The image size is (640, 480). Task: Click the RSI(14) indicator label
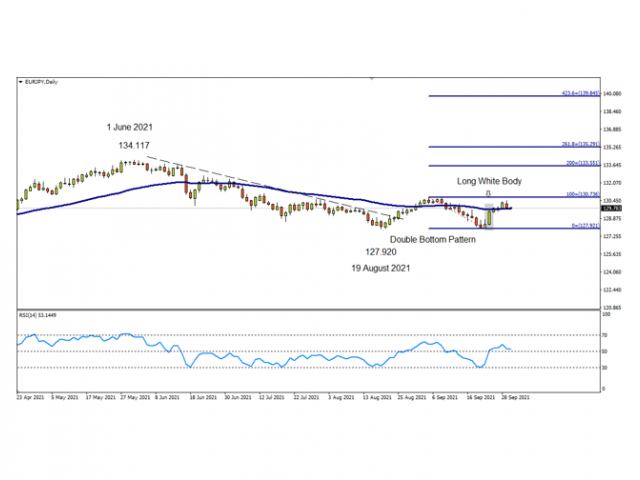37,315
